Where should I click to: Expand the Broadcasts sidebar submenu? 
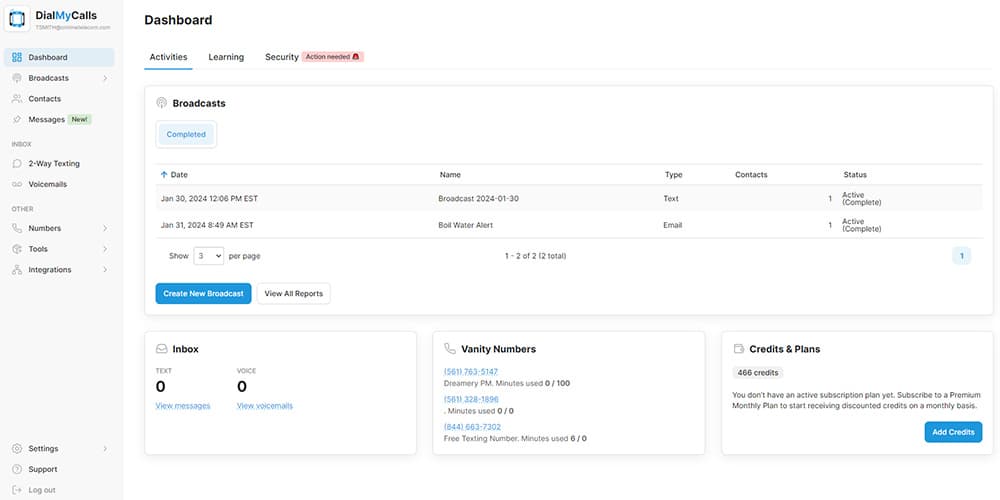pyautogui.click(x=105, y=78)
